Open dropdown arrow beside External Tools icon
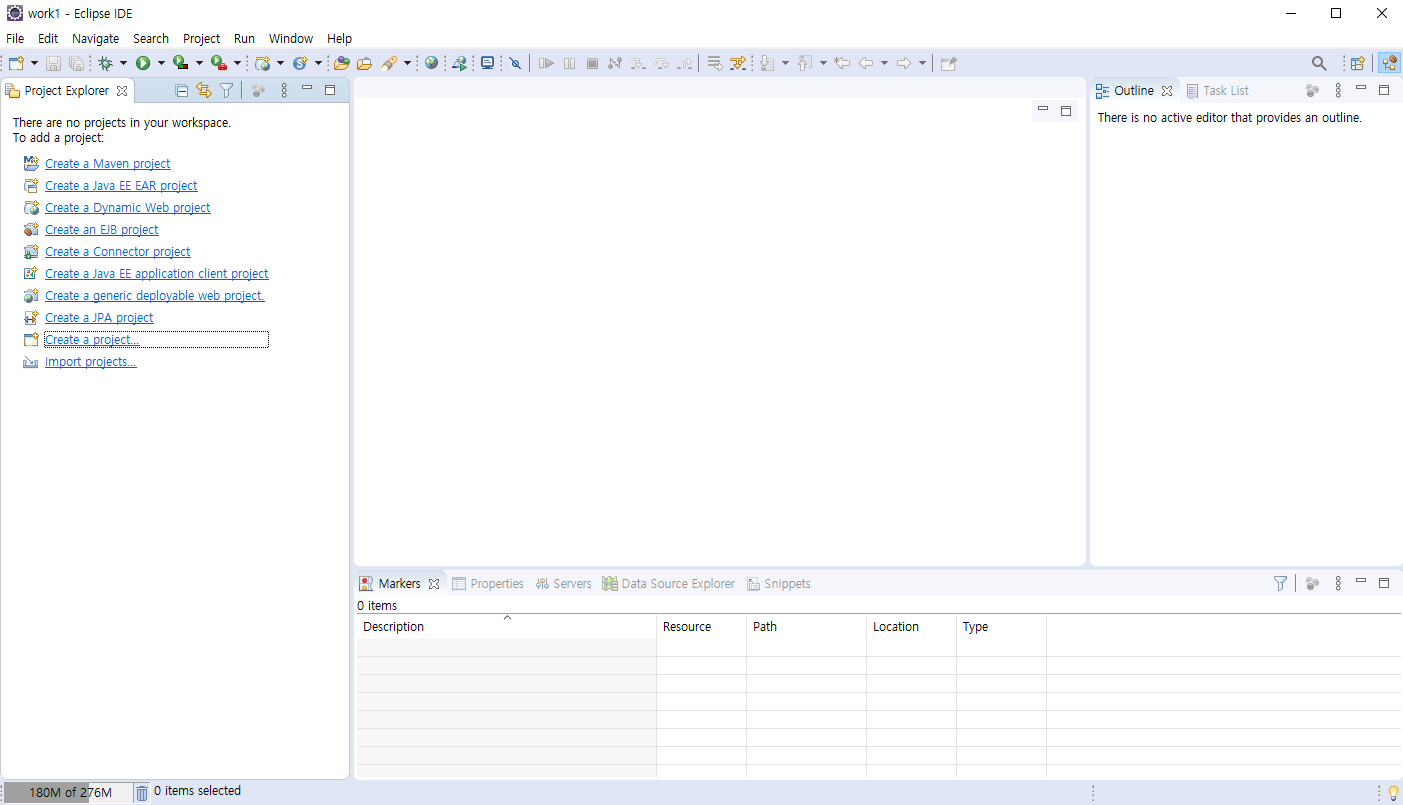The image size is (1403, 805). point(237,63)
